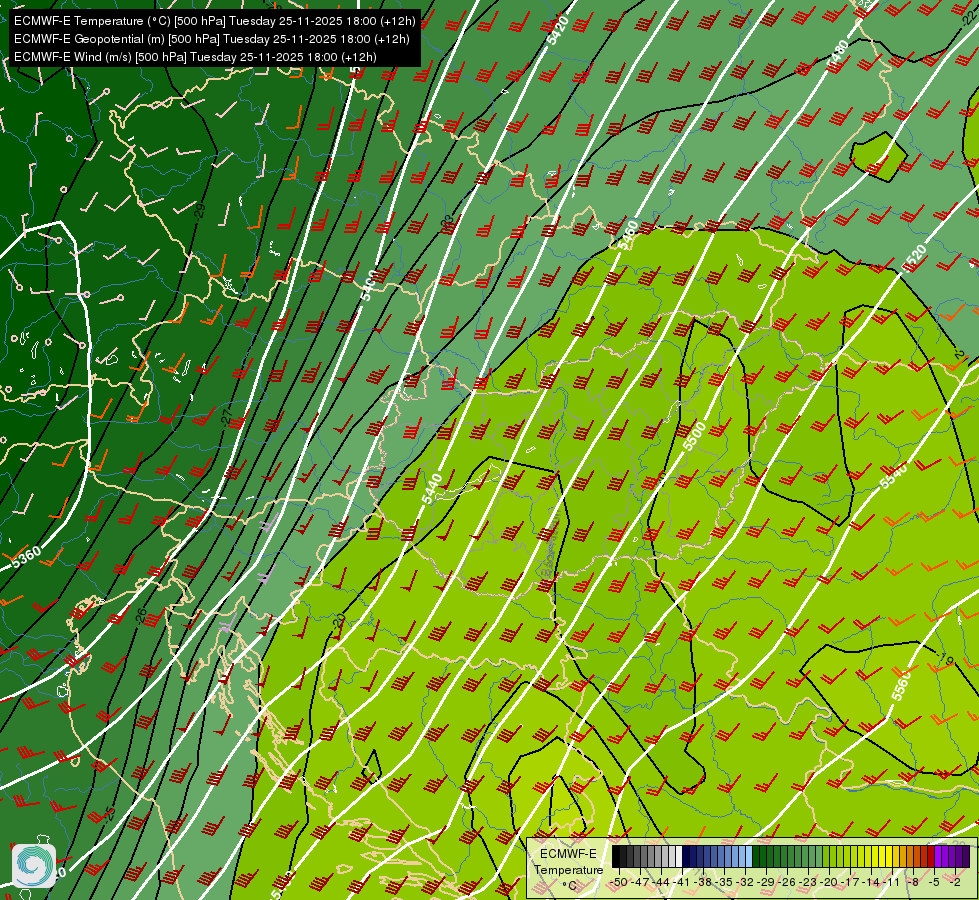Pick the black swatch at legend start
Viewport: 979px width, 900px height.
tap(616, 856)
